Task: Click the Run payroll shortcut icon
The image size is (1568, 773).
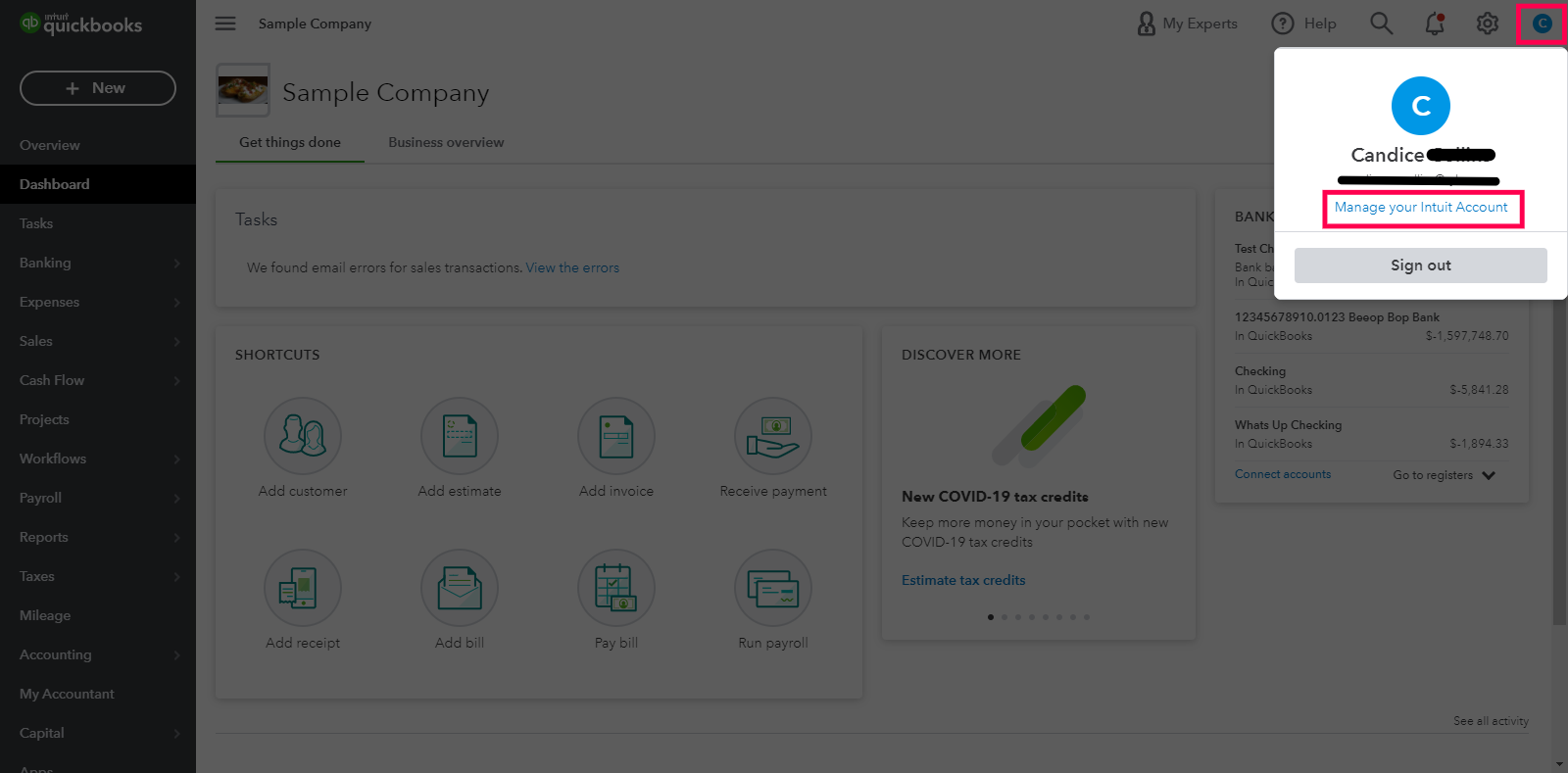Action: tap(773, 588)
